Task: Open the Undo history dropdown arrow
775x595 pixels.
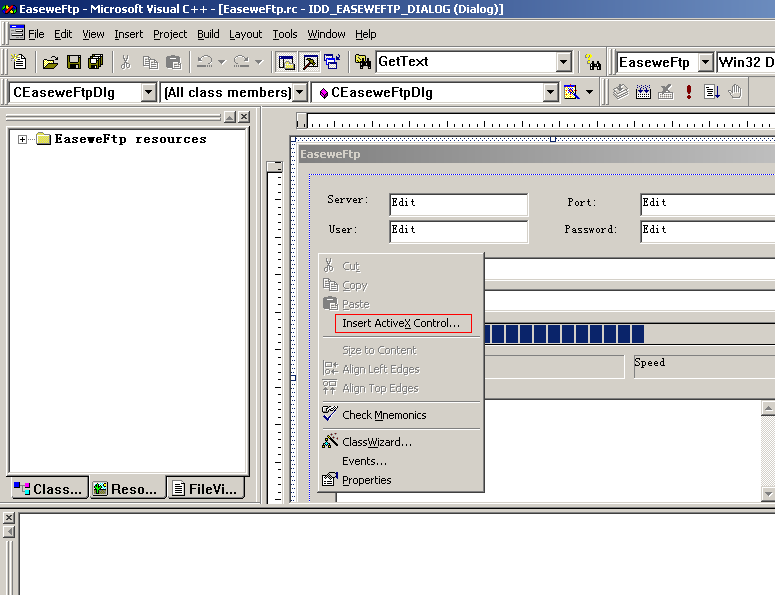Action: pyautogui.click(x=221, y=62)
